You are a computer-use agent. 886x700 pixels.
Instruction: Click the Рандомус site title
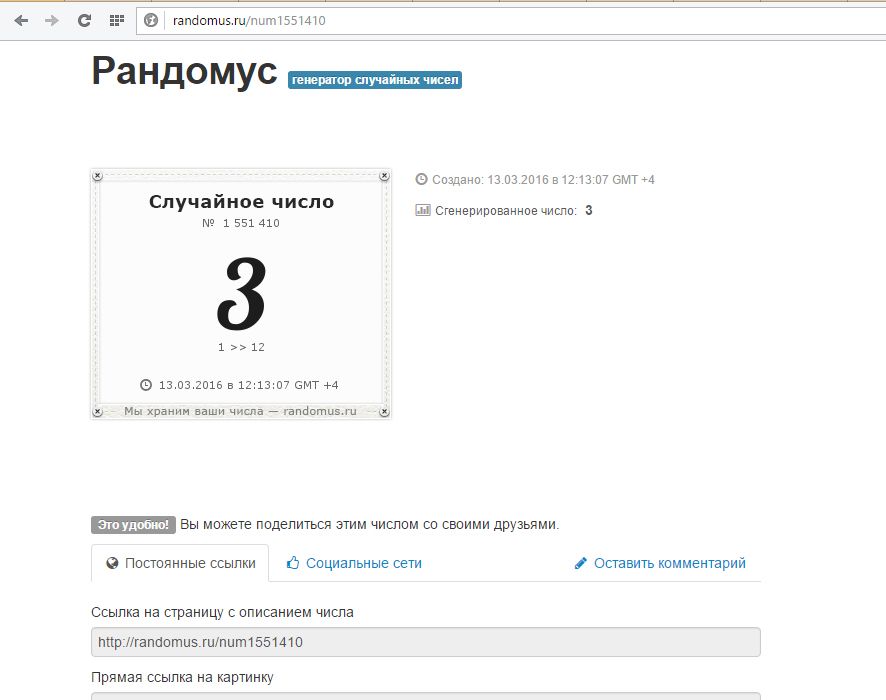[x=184, y=72]
